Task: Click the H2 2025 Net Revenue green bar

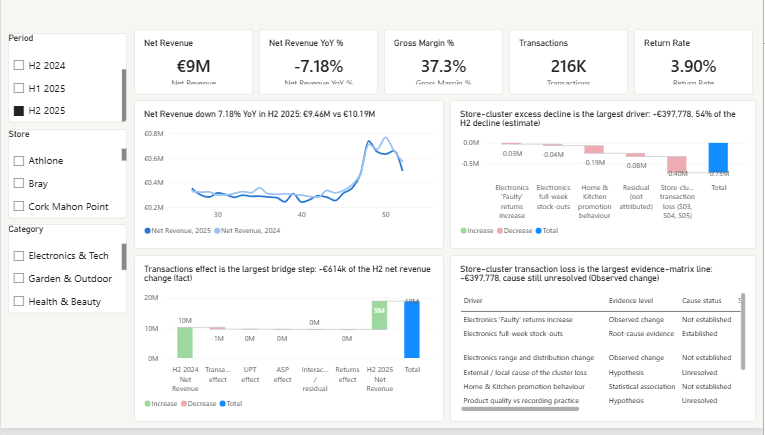Action: click(379, 315)
